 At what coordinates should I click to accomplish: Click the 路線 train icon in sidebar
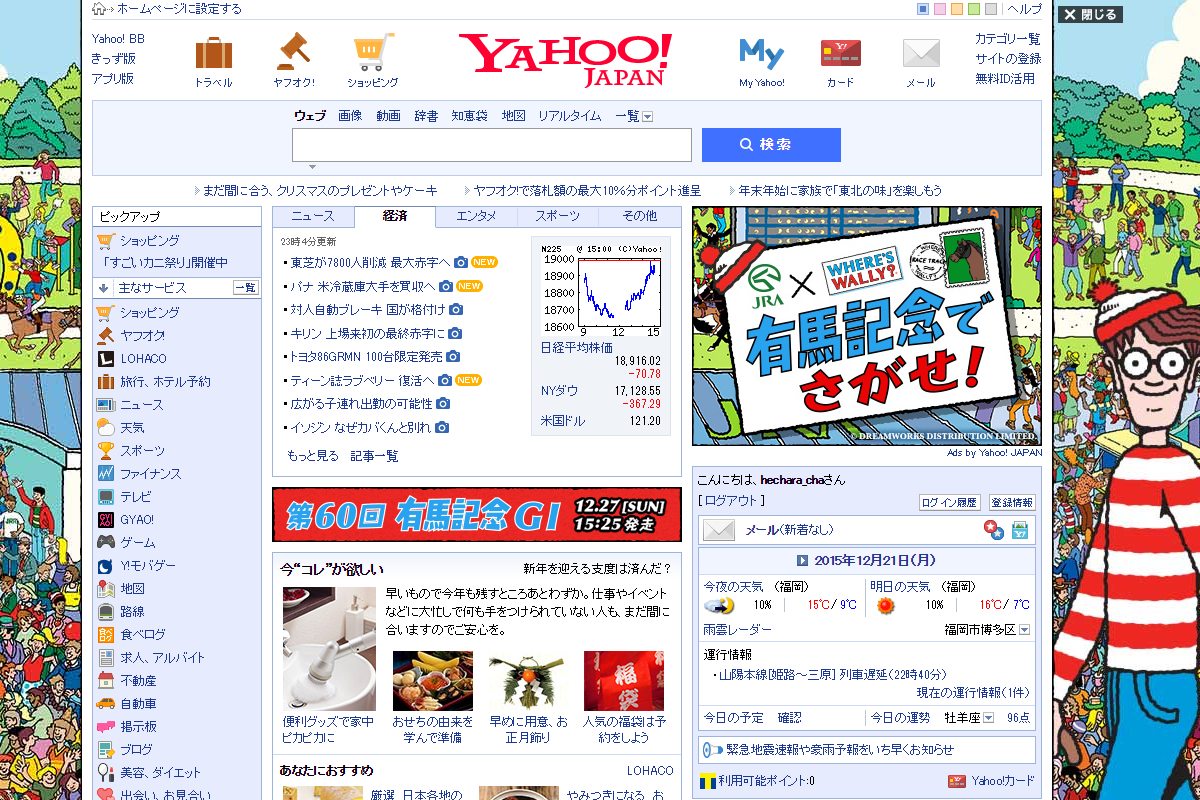[106, 611]
